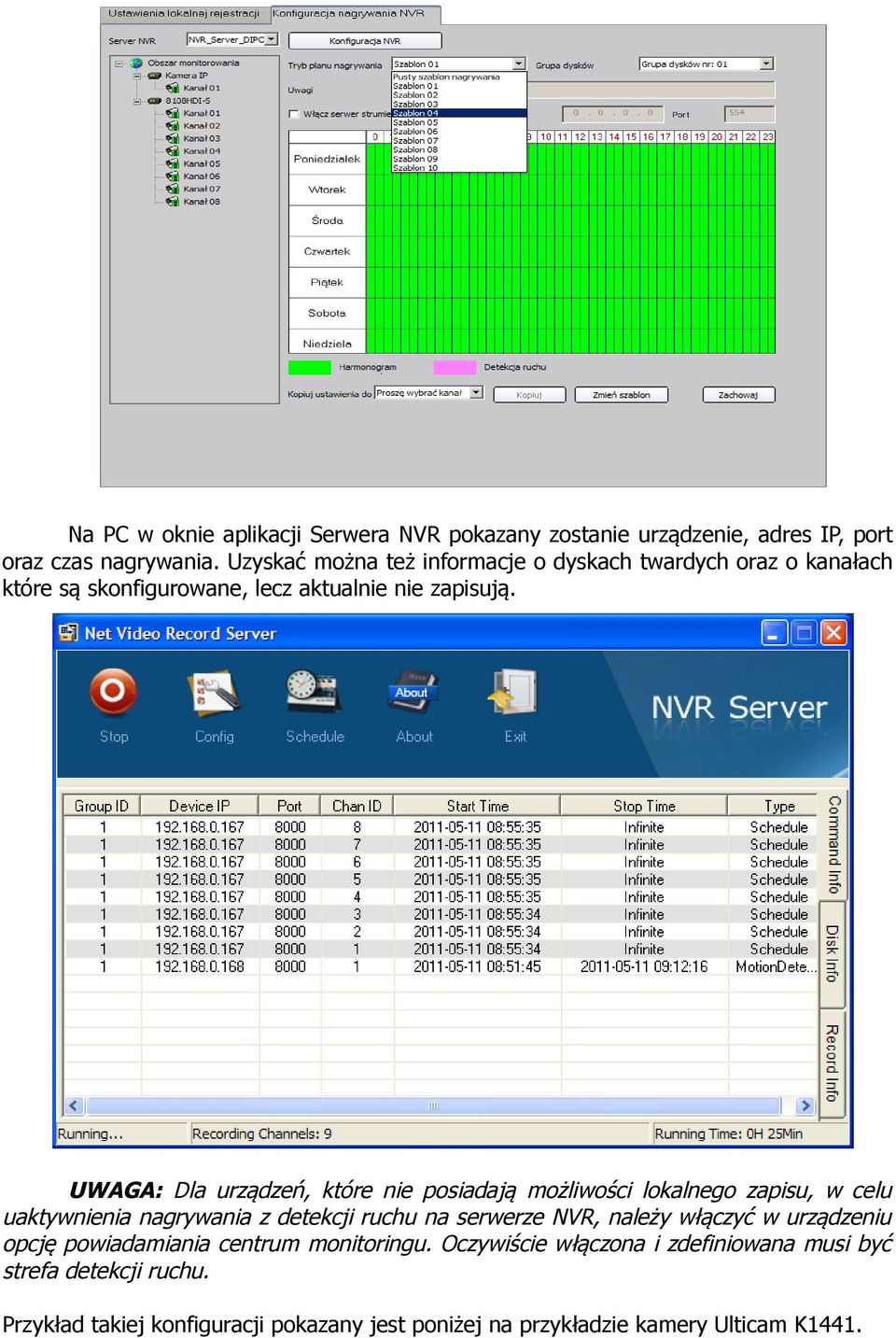The image size is (896, 1338).
Task: Click the camera icon of Kanał 02
Action: coord(172,126)
